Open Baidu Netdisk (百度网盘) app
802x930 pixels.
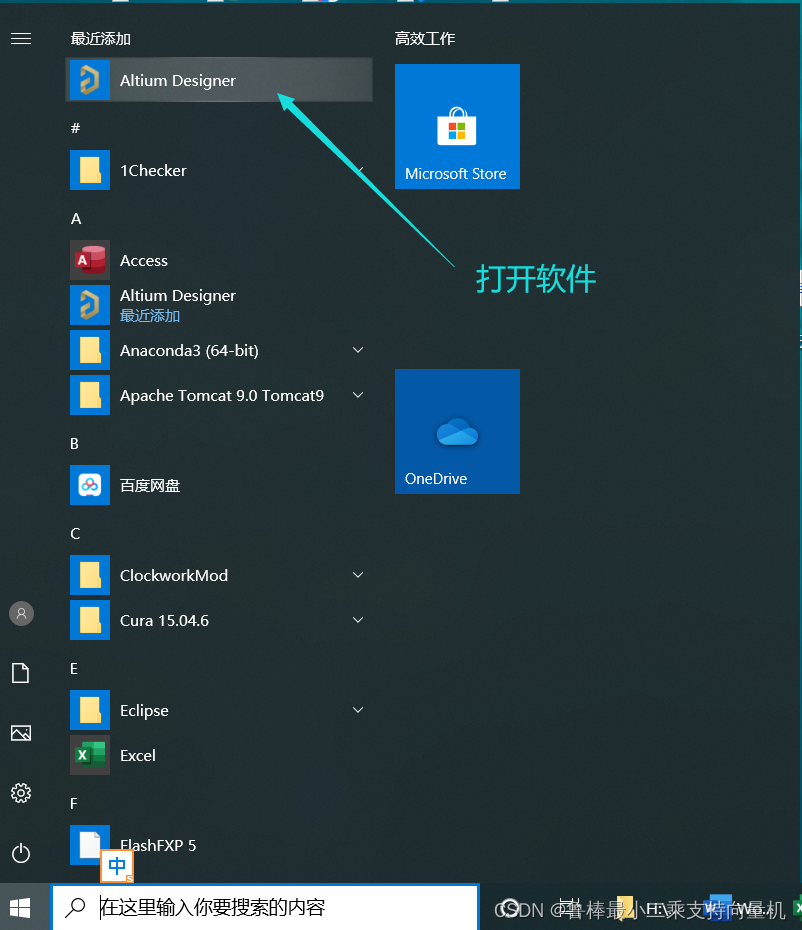(149, 486)
